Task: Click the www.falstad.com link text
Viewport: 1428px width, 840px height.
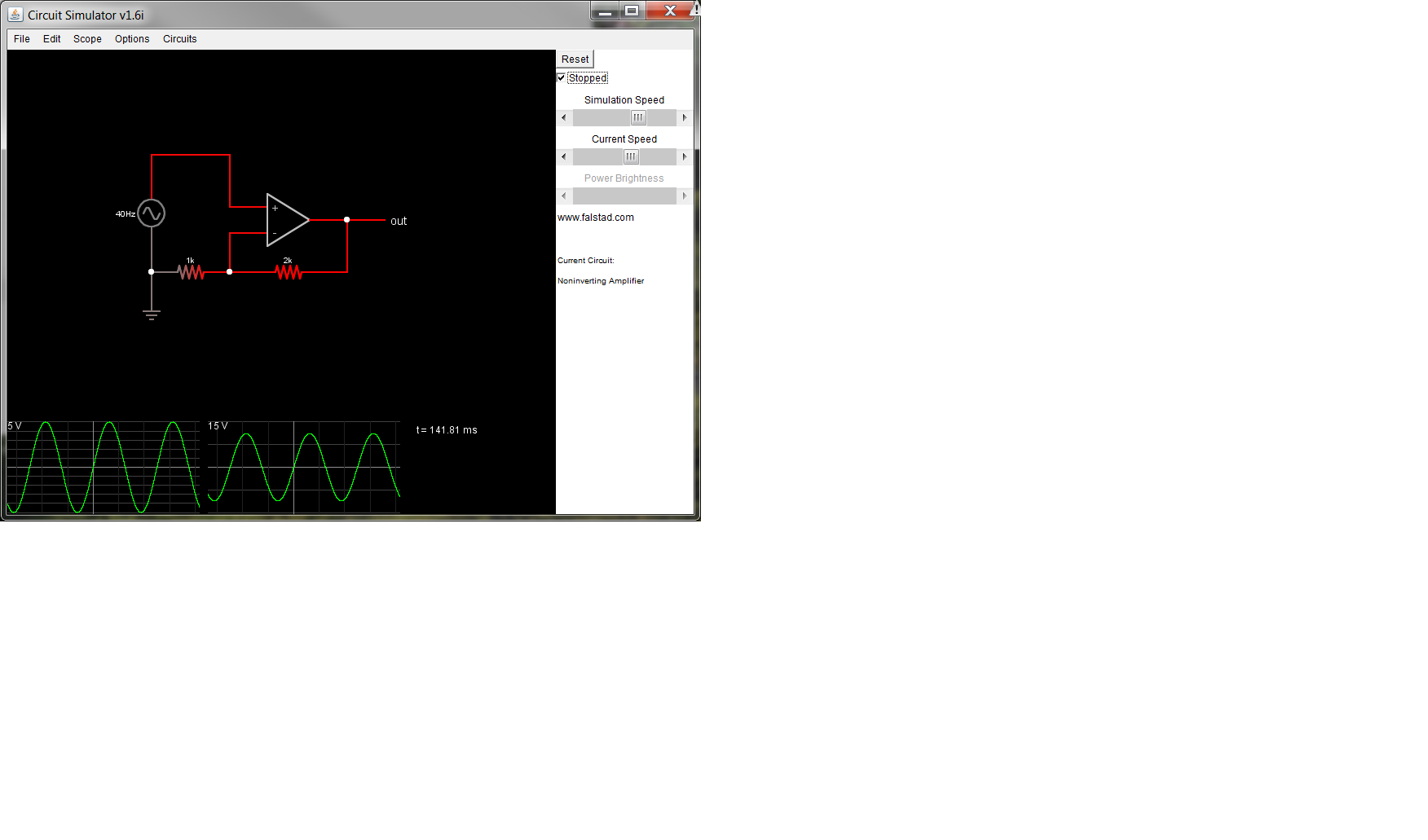Action: click(x=596, y=218)
